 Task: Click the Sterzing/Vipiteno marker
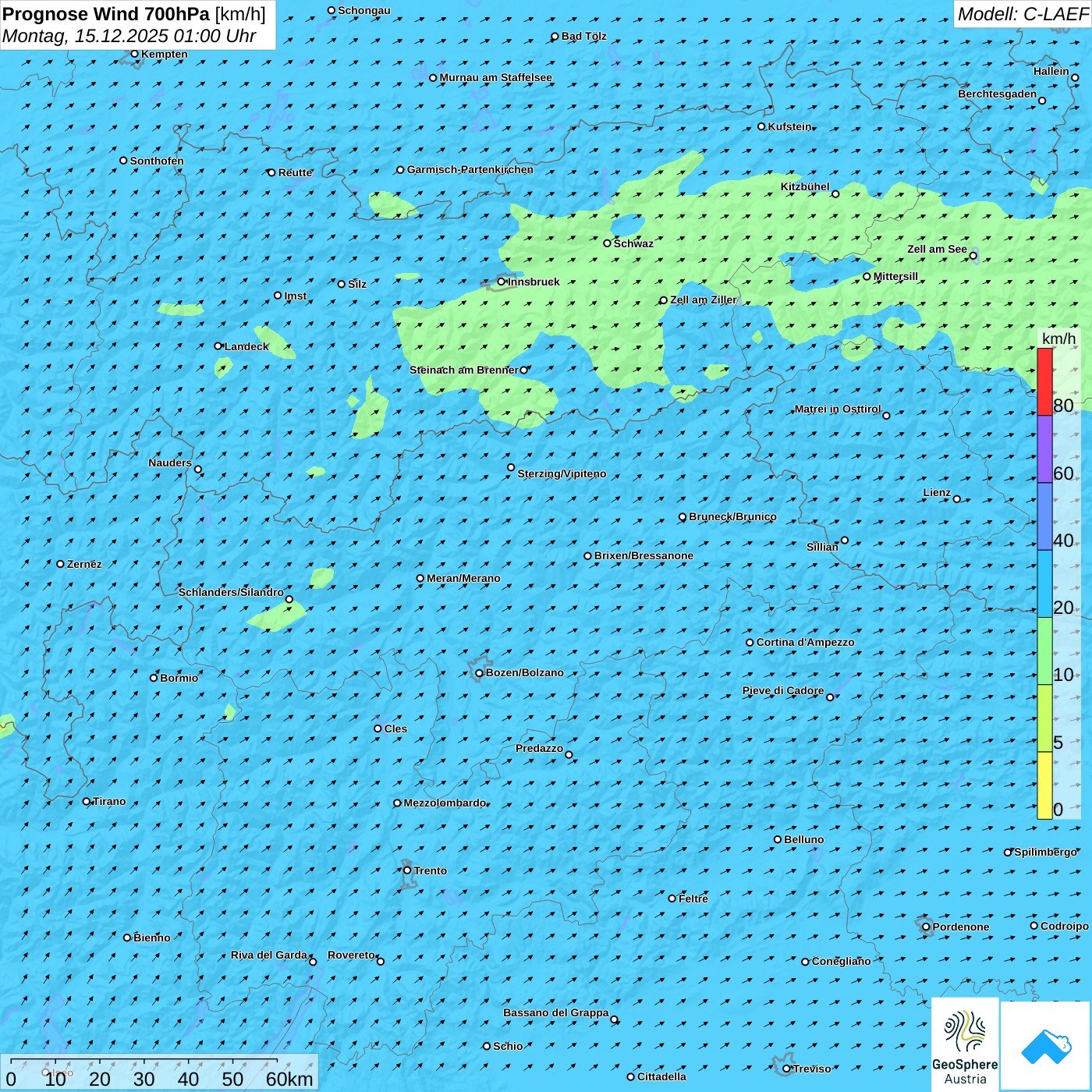(511, 468)
